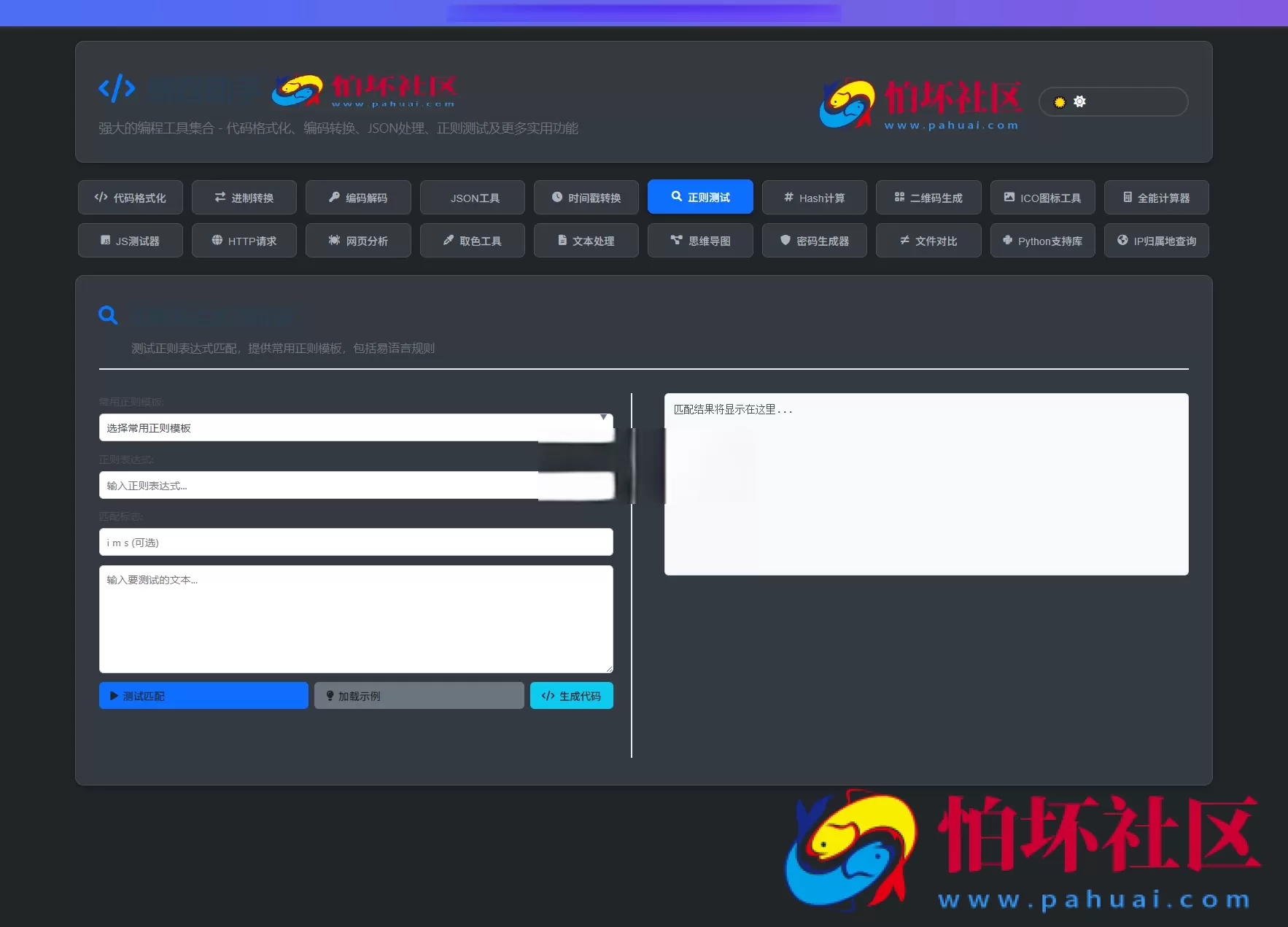The height and width of the screenshot is (927, 1288).
Task: Switch to the 进制转换 tab
Action: click(244, 197)
